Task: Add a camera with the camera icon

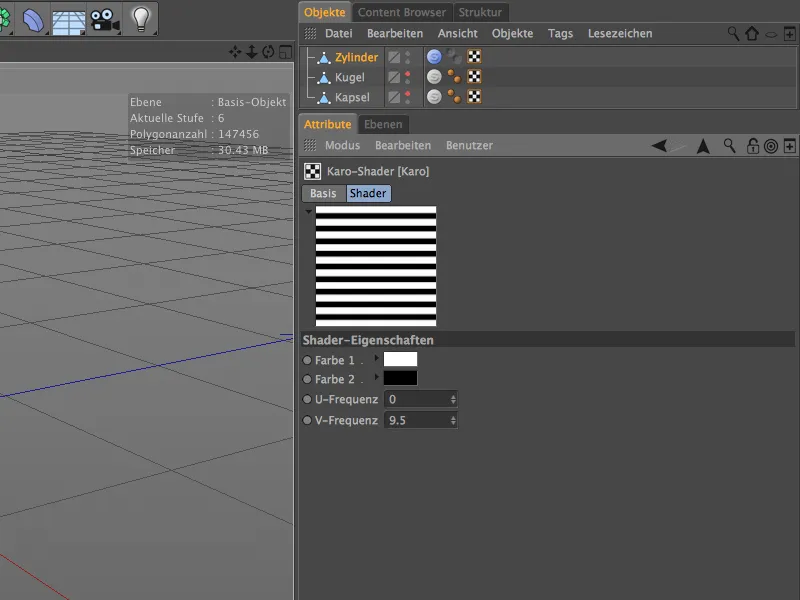Action: click(x=105, y=20)
